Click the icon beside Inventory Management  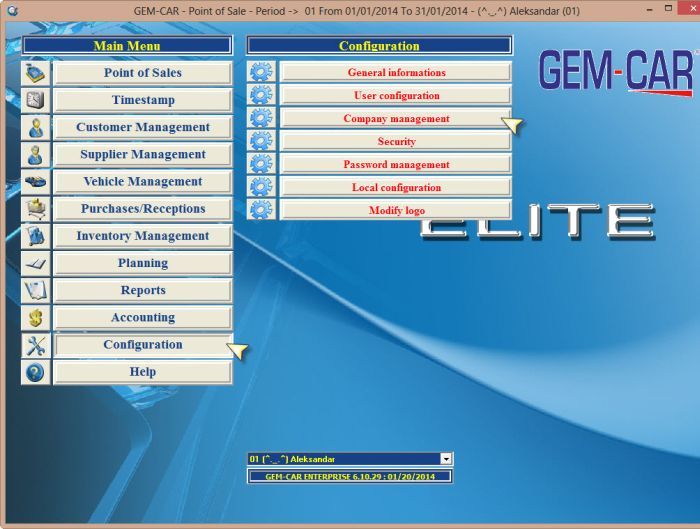(35, 236)
